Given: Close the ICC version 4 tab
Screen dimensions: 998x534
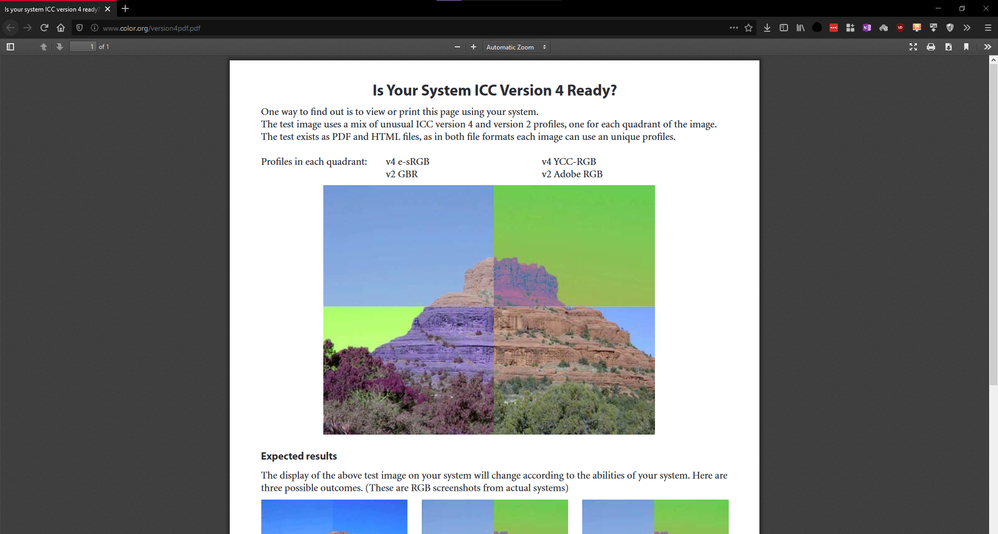Looking at the screenshot, I should click(x=108, y=9).
